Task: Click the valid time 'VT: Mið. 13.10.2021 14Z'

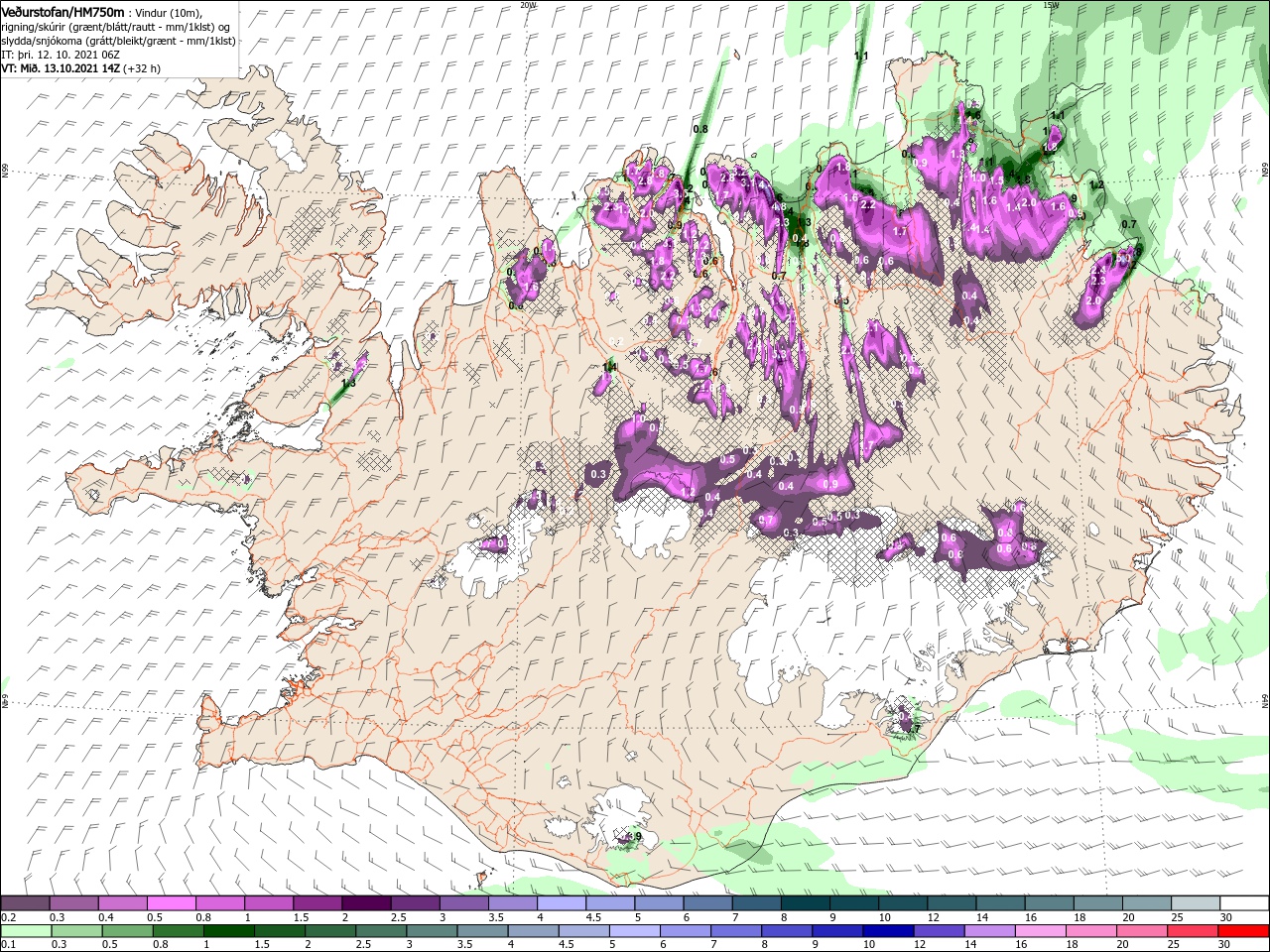Action: (x=60, y=68)
